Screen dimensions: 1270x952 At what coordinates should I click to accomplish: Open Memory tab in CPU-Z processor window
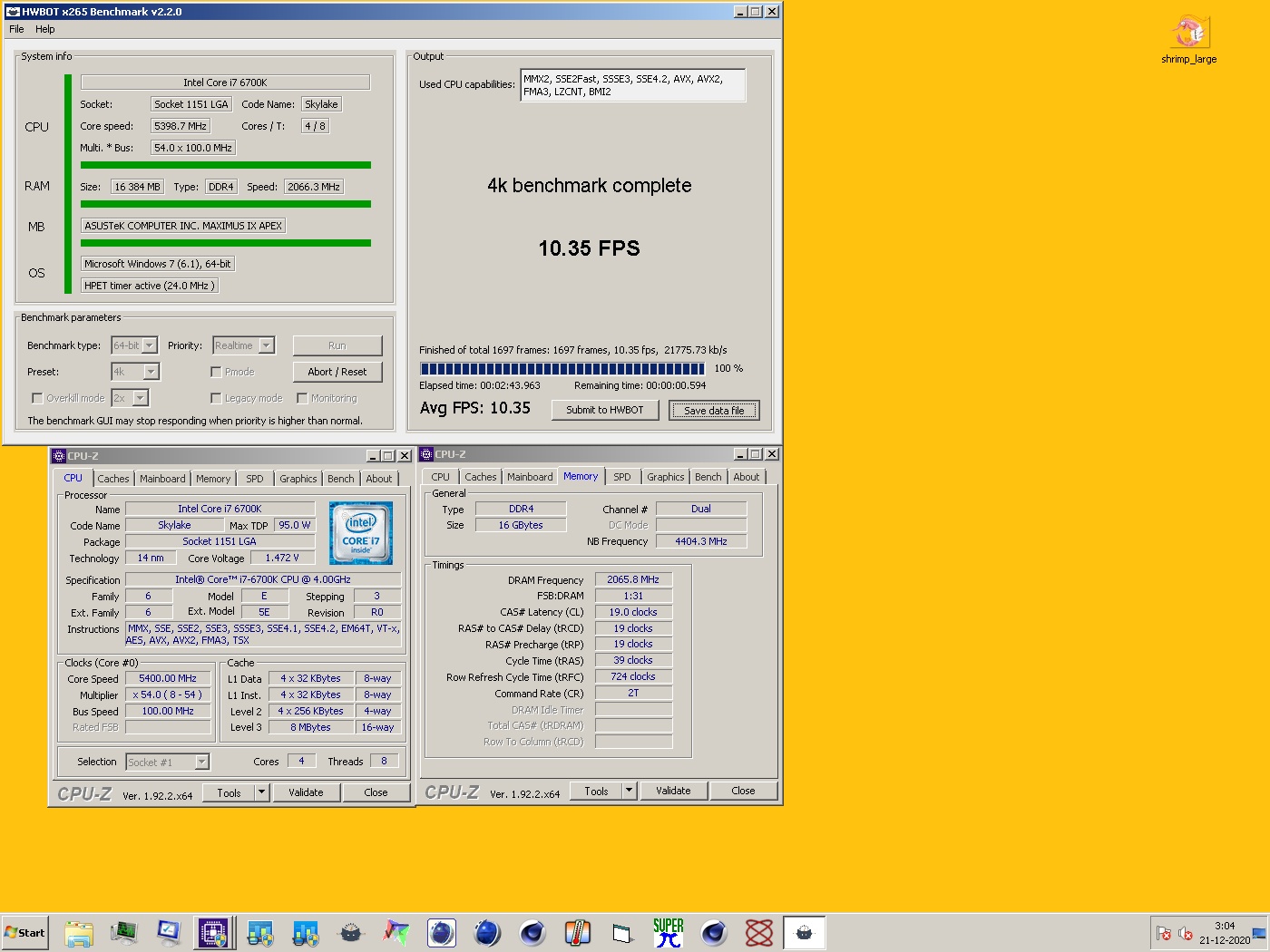[x=213, y=479]
